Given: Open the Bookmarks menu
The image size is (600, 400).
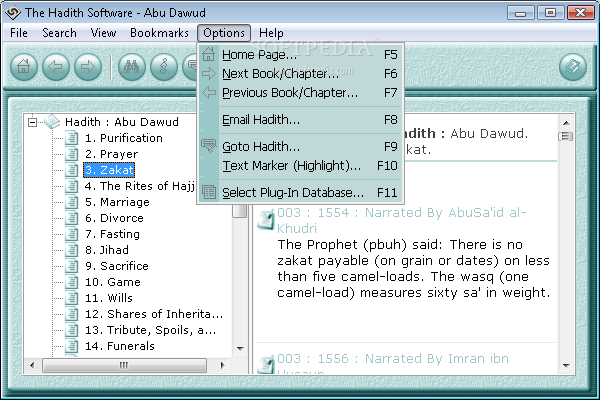Looking at the screenshot, I should [159, 33].
